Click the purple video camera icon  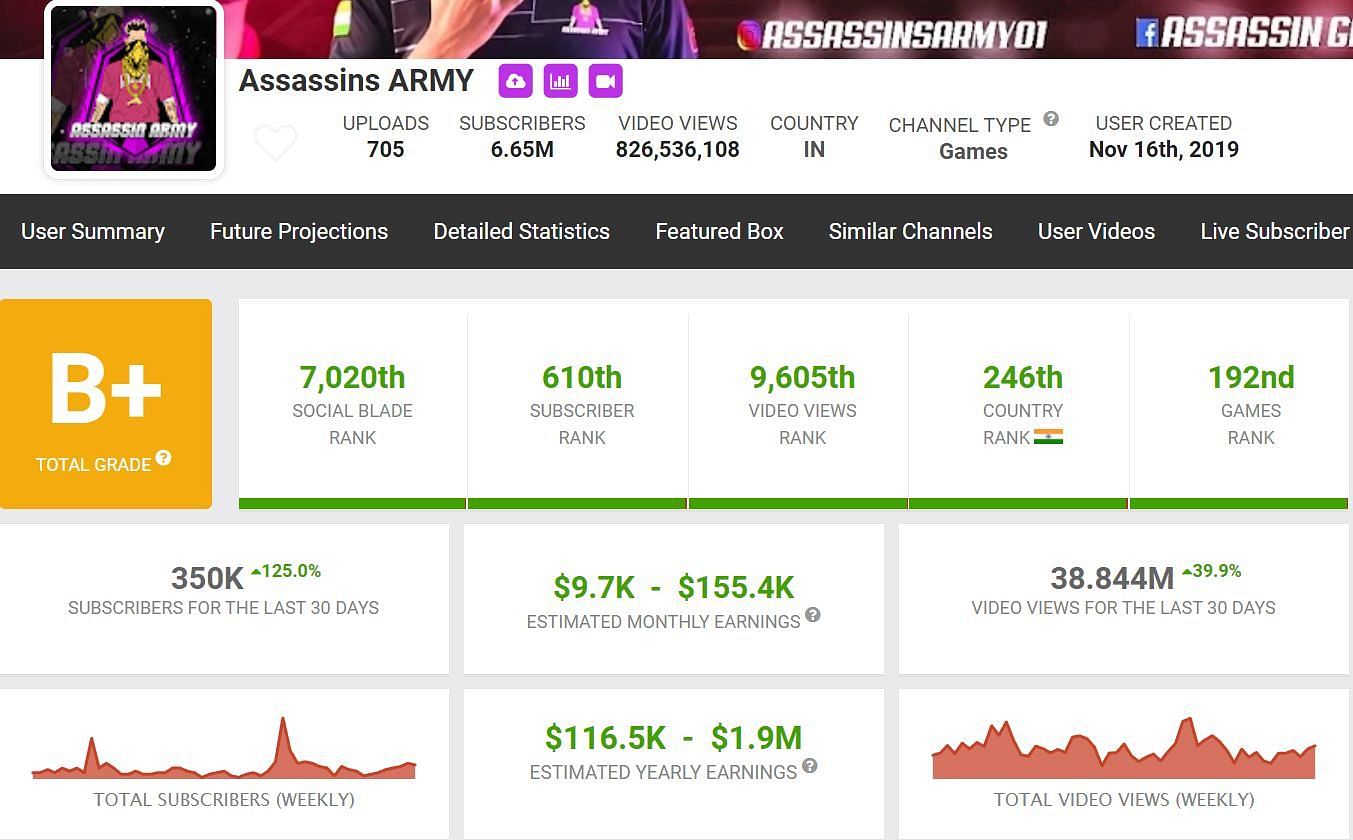605,81
